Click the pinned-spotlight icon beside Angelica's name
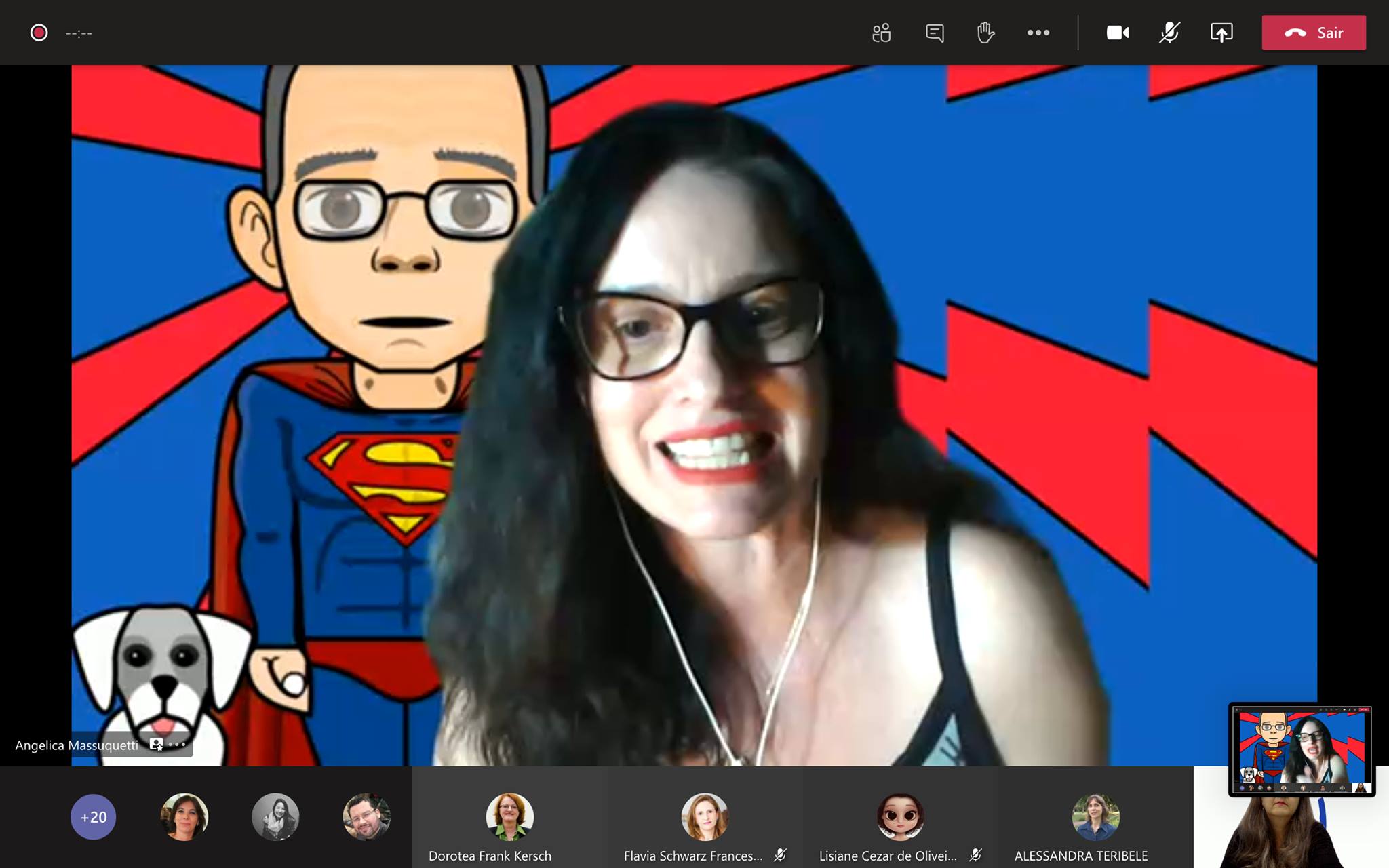 pyautogui.click(x=156, y=744)
